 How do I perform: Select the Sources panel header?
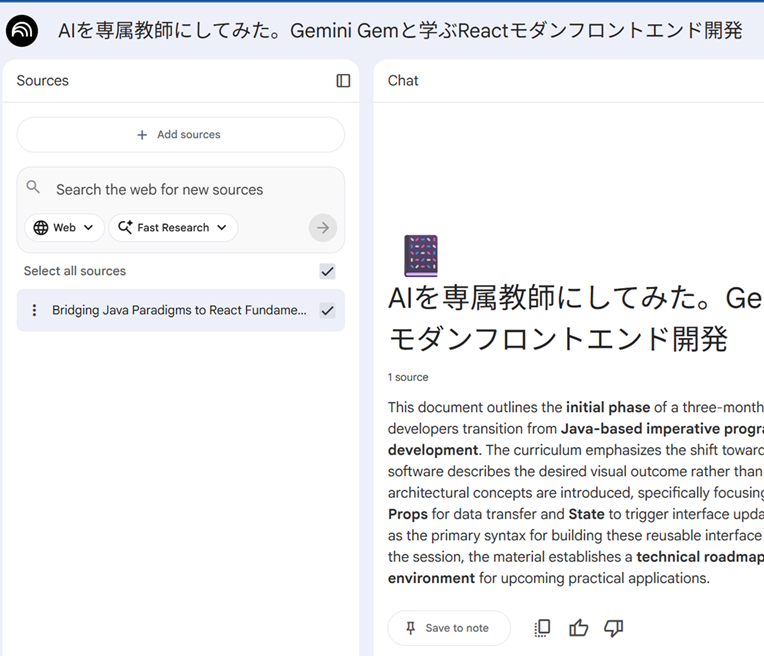click(43, 81)
